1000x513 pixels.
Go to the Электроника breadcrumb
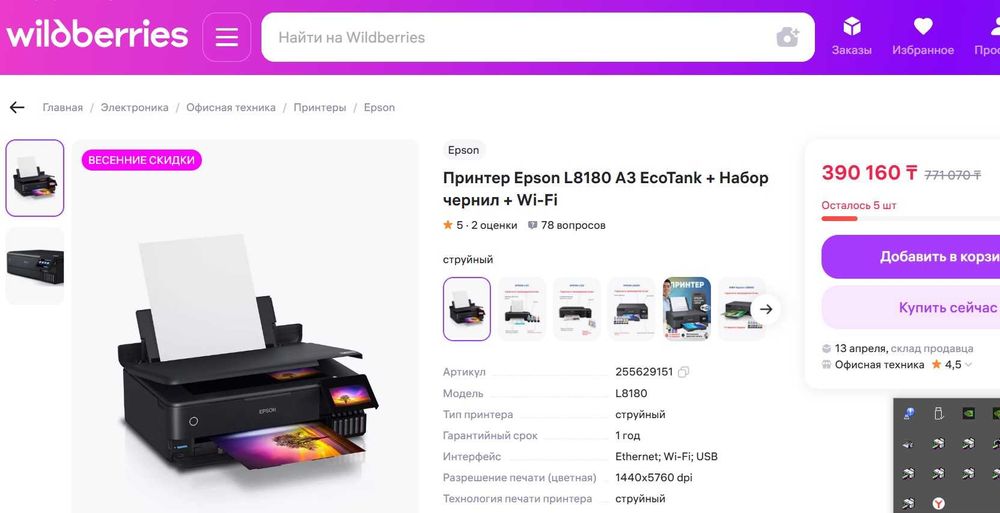[135, 107]
